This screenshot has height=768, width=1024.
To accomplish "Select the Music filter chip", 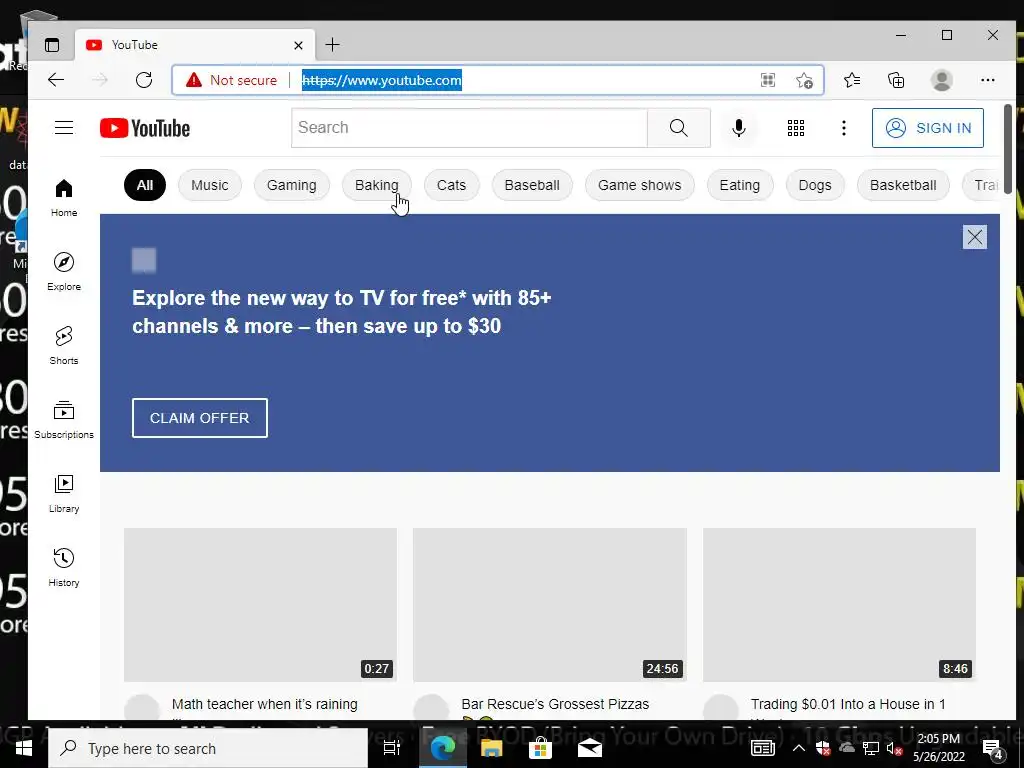I will point(210,185).
